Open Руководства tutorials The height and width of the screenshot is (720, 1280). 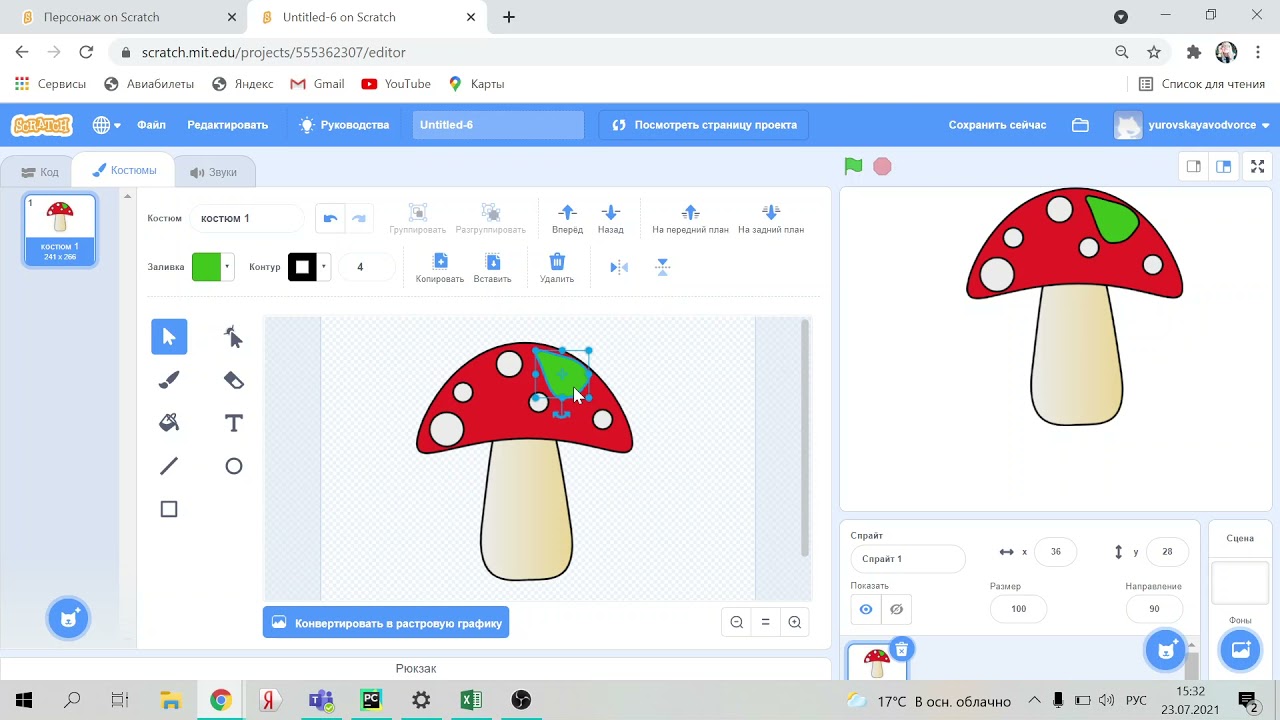[344, 125]
